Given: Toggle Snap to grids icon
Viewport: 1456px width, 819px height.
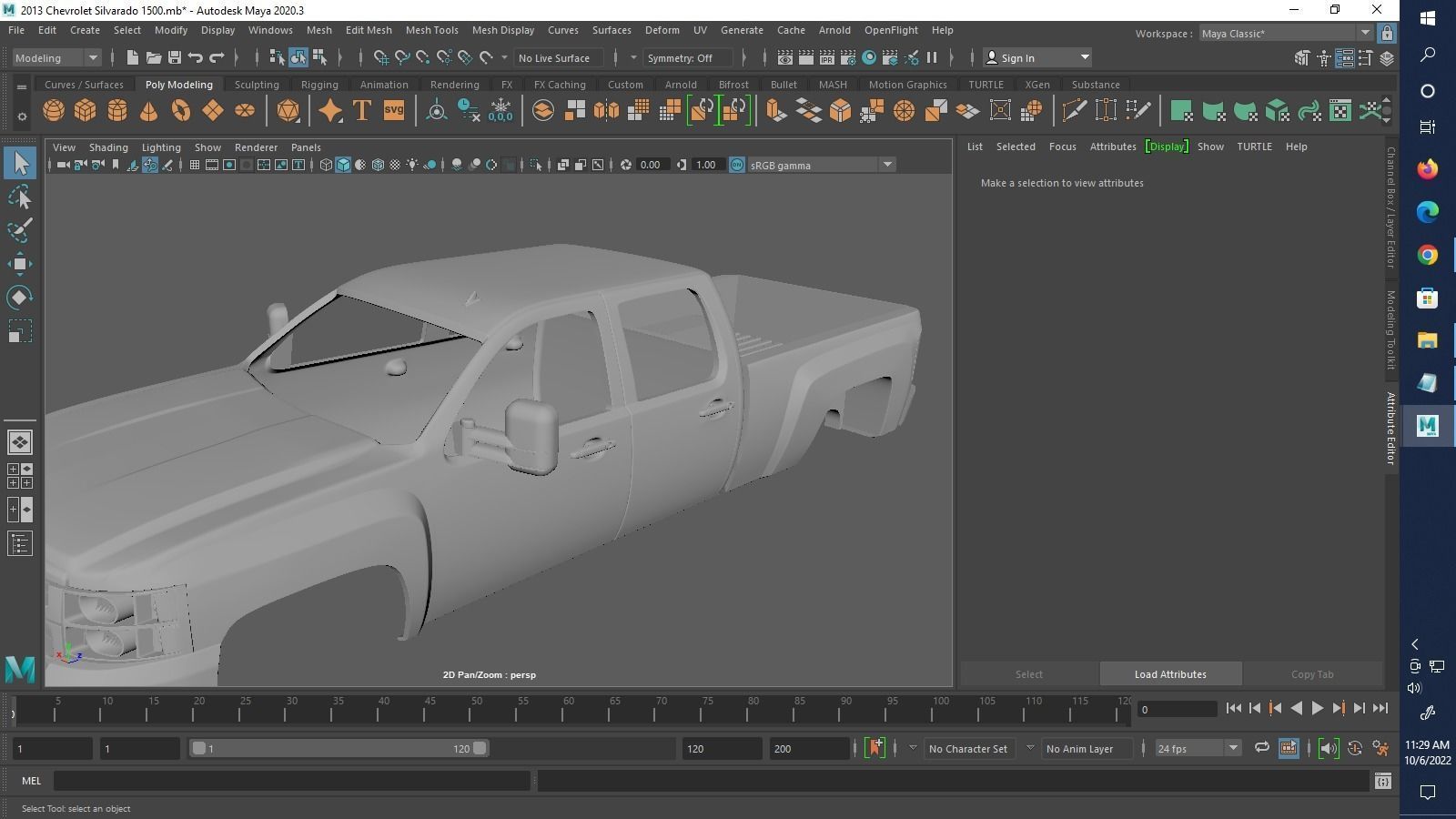Looking at the screenshot, I should point(381,57).
